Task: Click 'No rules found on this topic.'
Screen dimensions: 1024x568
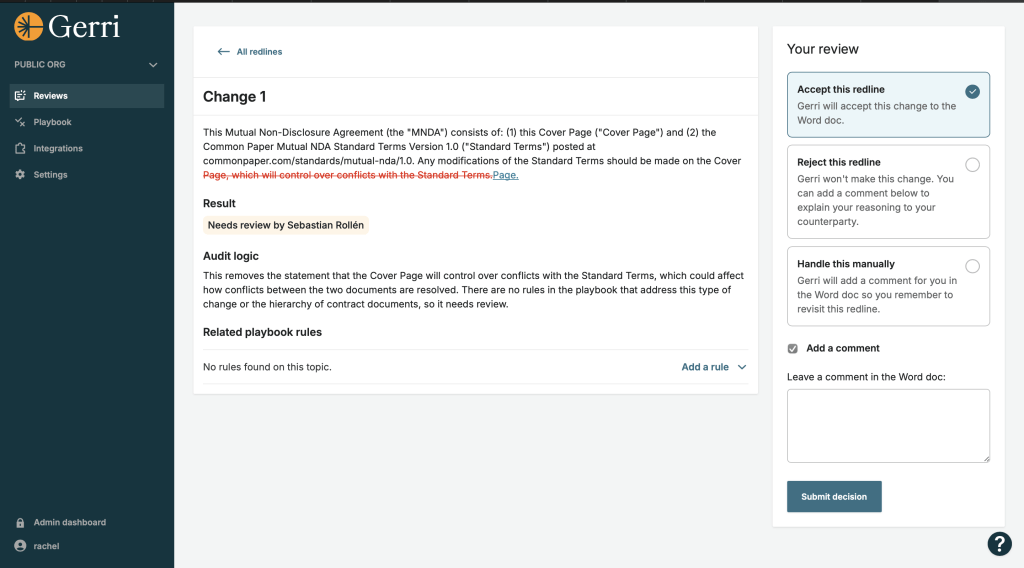Action: point(267,367)
